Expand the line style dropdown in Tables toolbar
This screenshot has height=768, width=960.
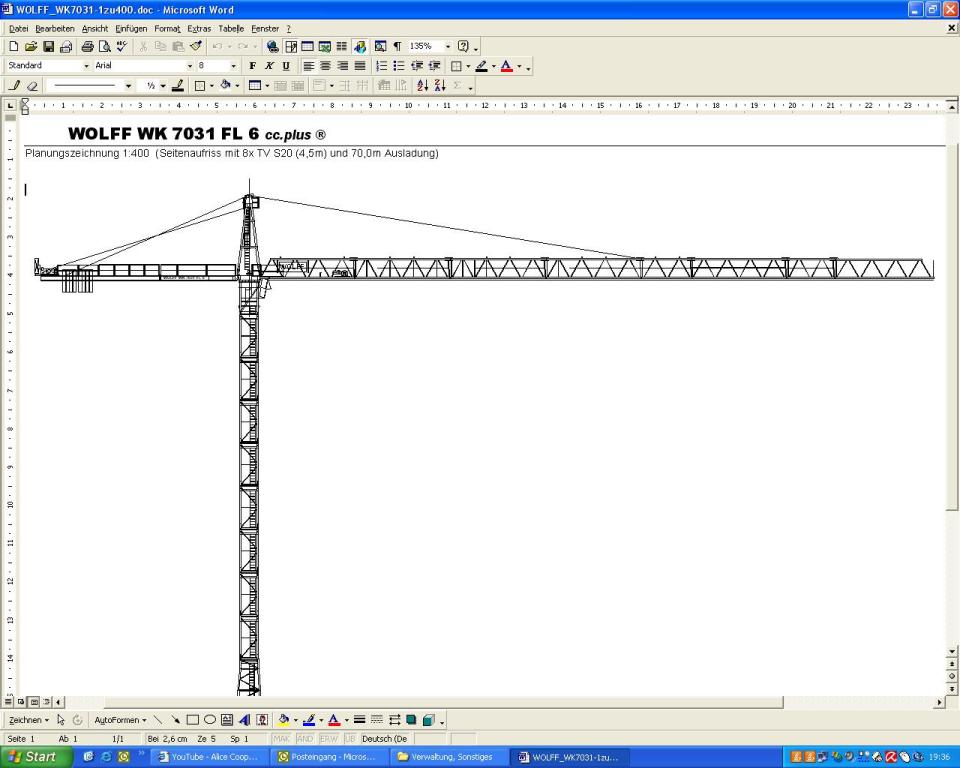pos(128,86)
